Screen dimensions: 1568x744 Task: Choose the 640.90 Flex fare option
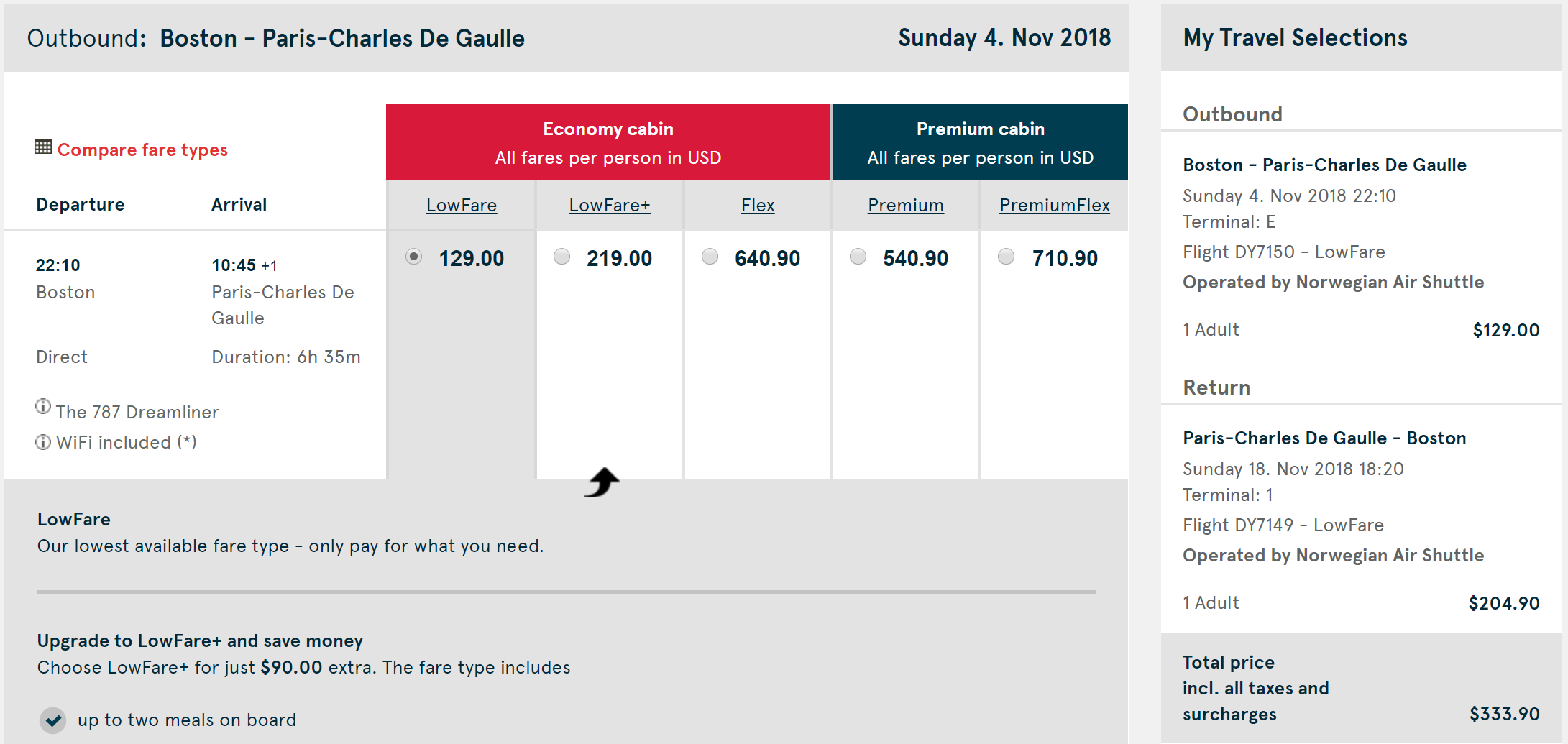tap(710, 257)
